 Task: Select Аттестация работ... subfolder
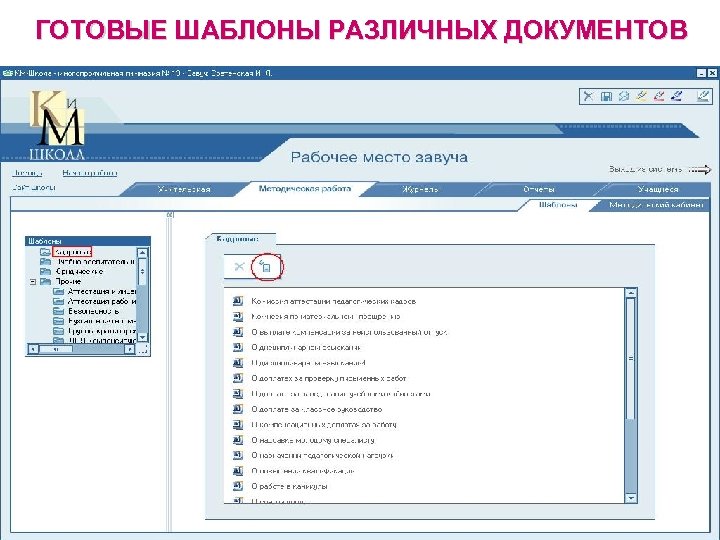[x=102, y=301]
